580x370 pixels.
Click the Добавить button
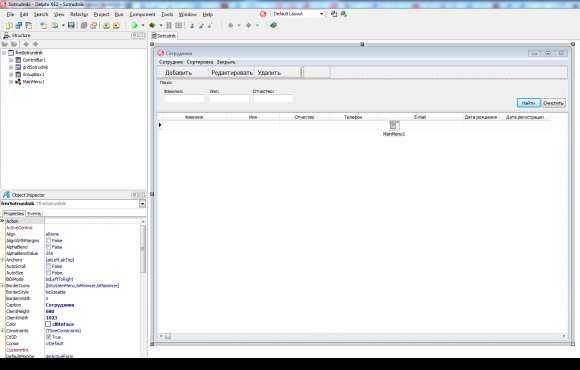(179, 73)
